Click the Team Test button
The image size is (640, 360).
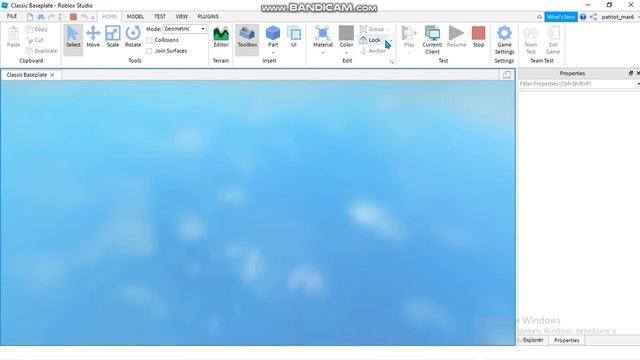[x=531, y=40]
